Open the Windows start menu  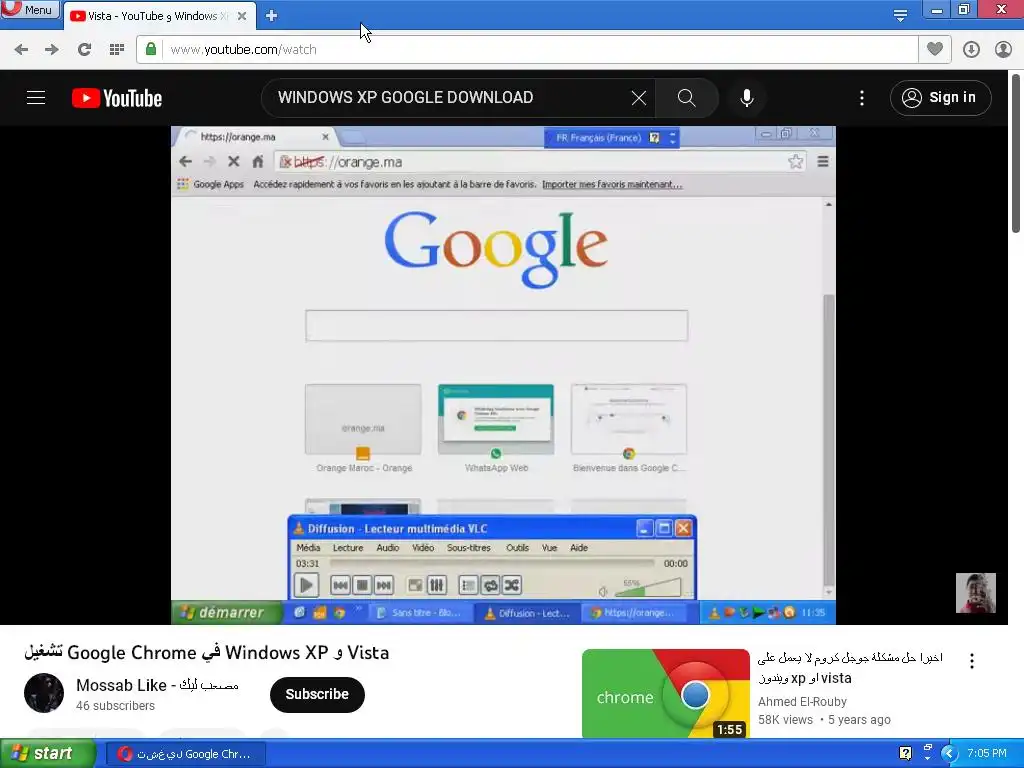(x=47, y=754)
